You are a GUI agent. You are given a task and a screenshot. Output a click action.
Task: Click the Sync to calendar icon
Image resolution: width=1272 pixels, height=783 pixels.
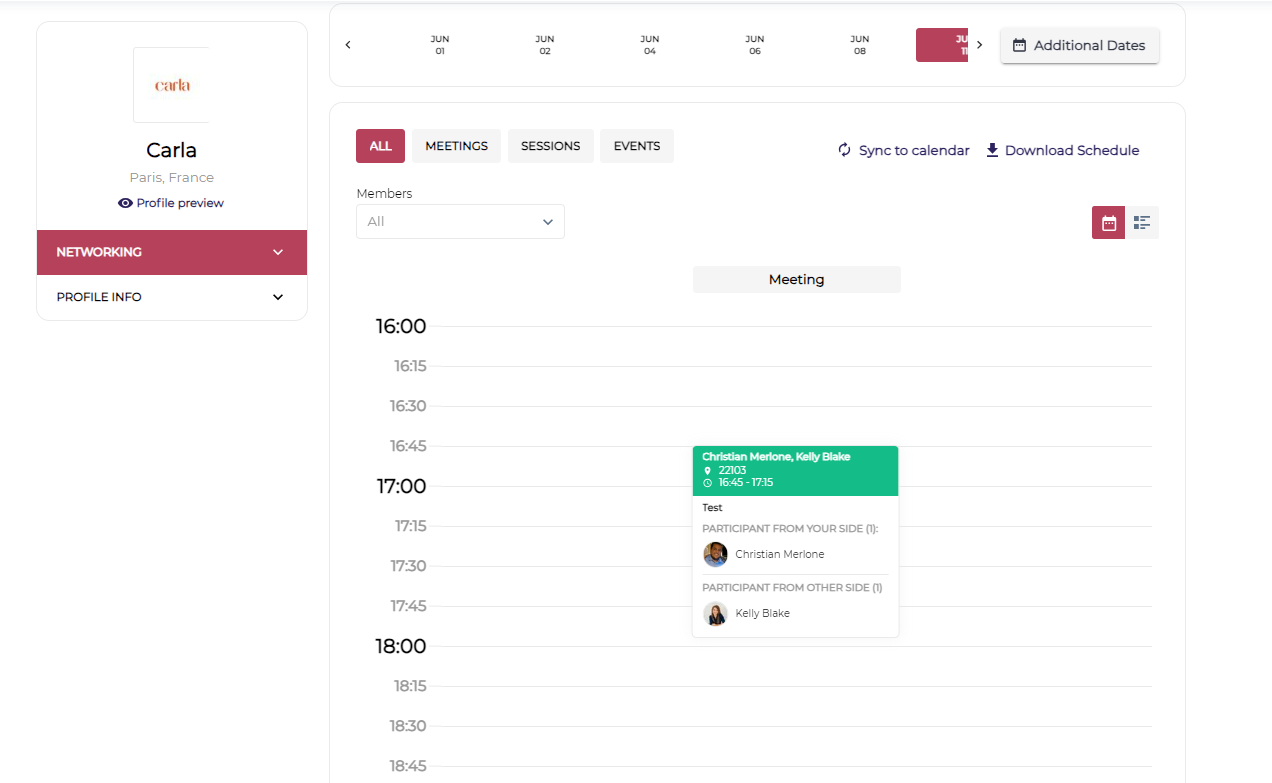pyautogui.click(x=845, y=150)
